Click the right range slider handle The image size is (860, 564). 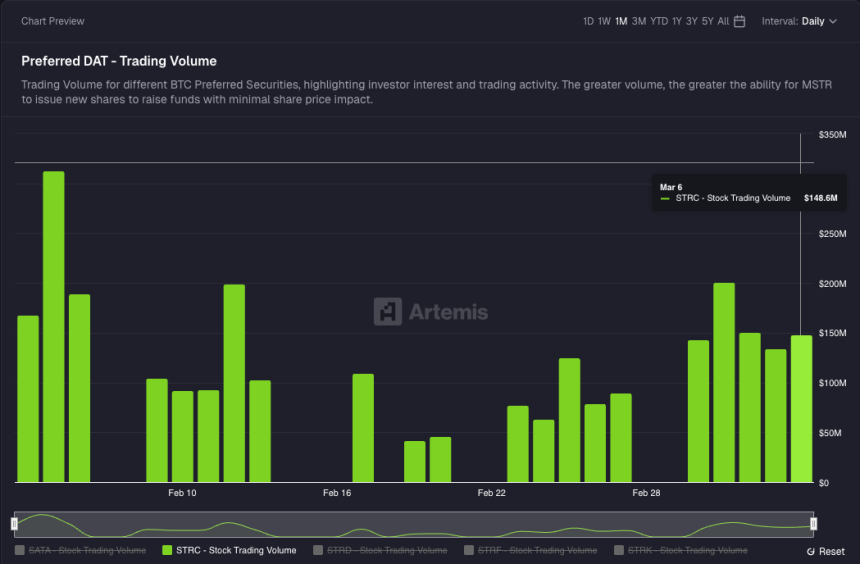[814, 524]
